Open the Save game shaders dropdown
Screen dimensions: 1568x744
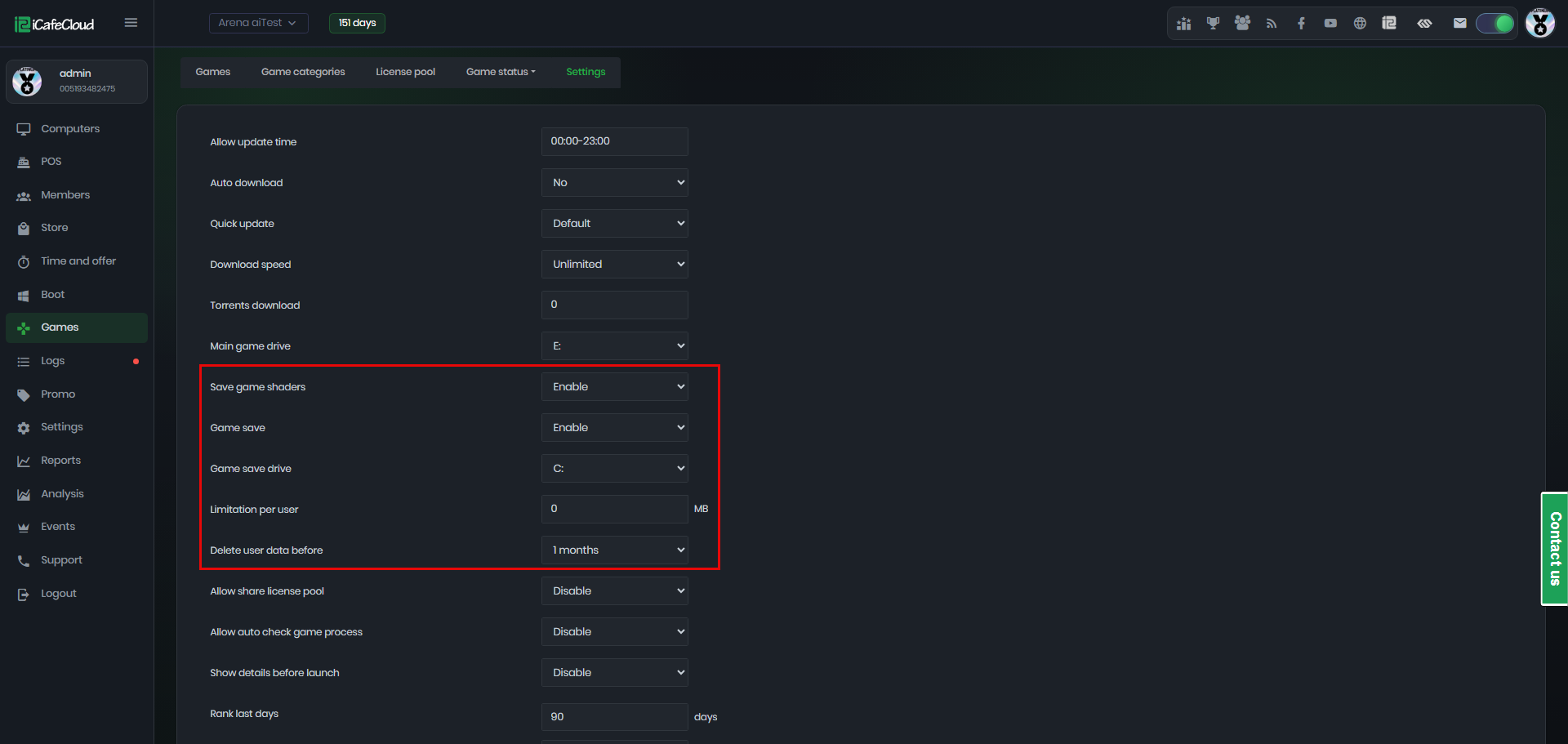(614, 387)
